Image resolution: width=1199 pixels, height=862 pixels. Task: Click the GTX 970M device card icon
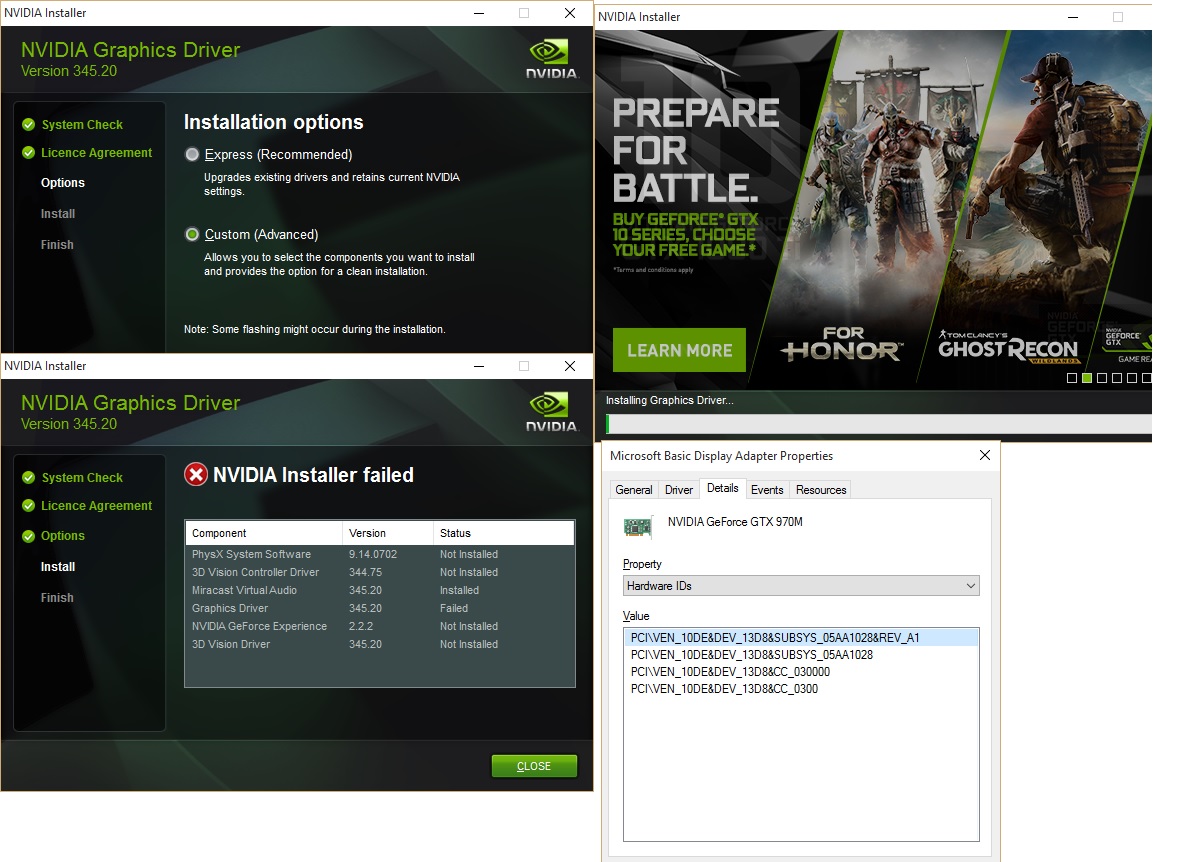(637, 526)
